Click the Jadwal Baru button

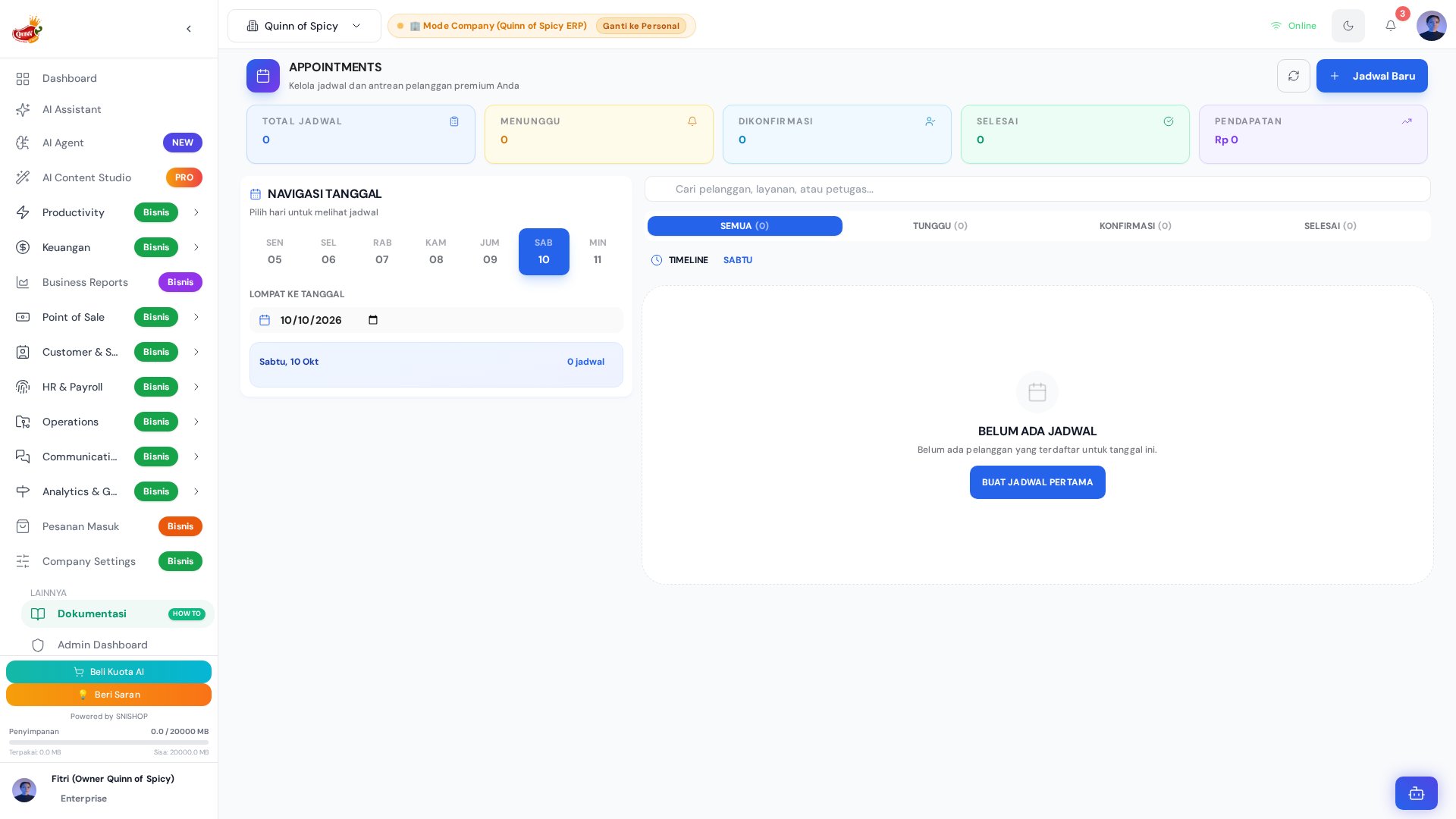[1372, 76]
